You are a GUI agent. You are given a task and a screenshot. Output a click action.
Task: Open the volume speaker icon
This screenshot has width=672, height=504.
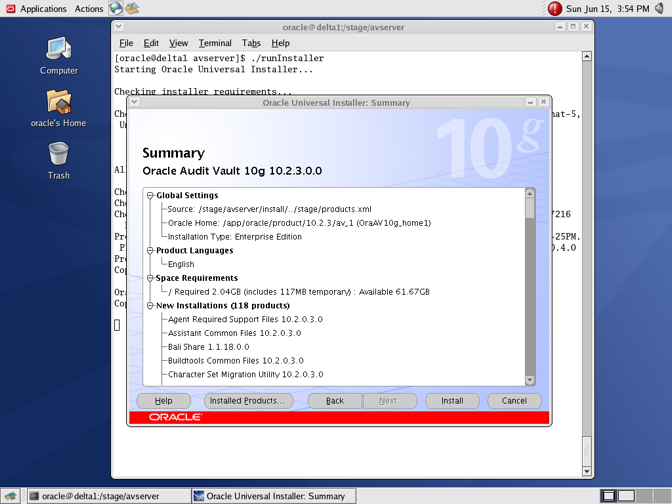coord(659,8)
